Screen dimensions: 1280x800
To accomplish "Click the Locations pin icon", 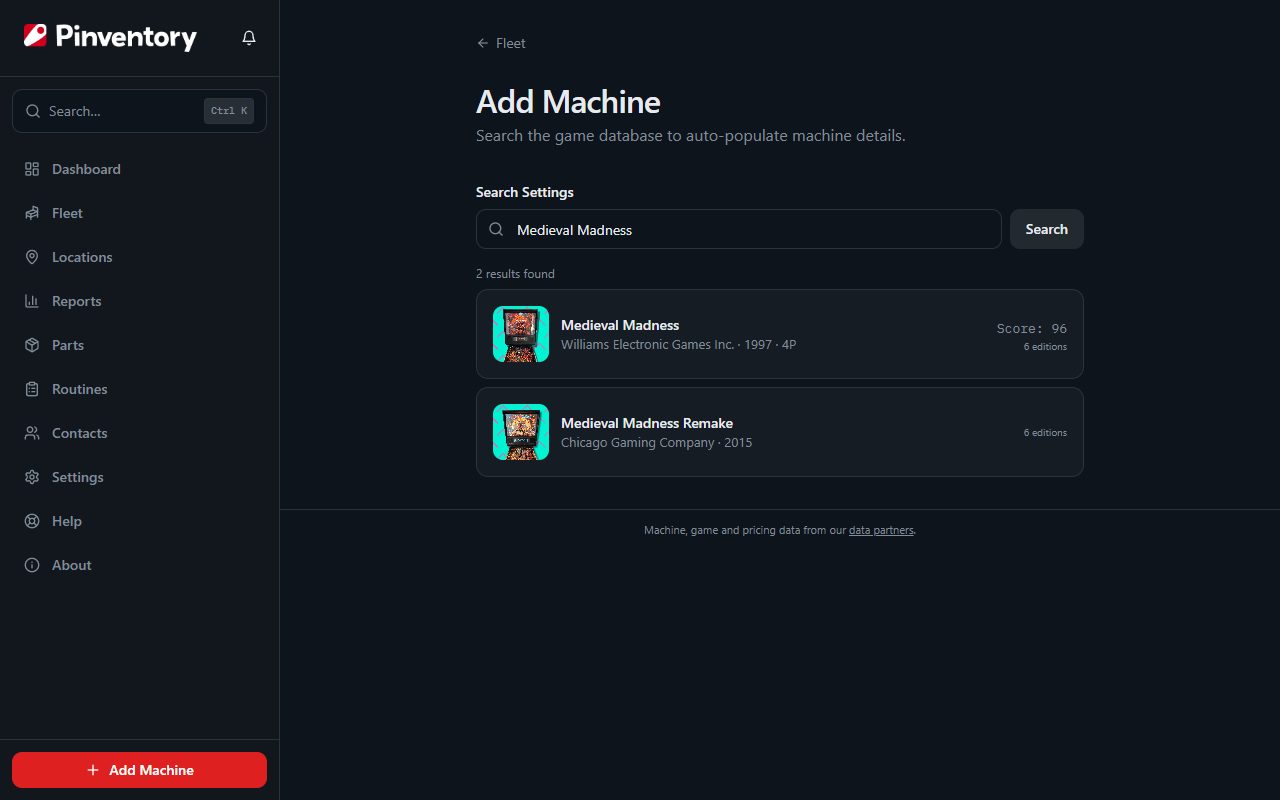I will [x=32, y=257].
